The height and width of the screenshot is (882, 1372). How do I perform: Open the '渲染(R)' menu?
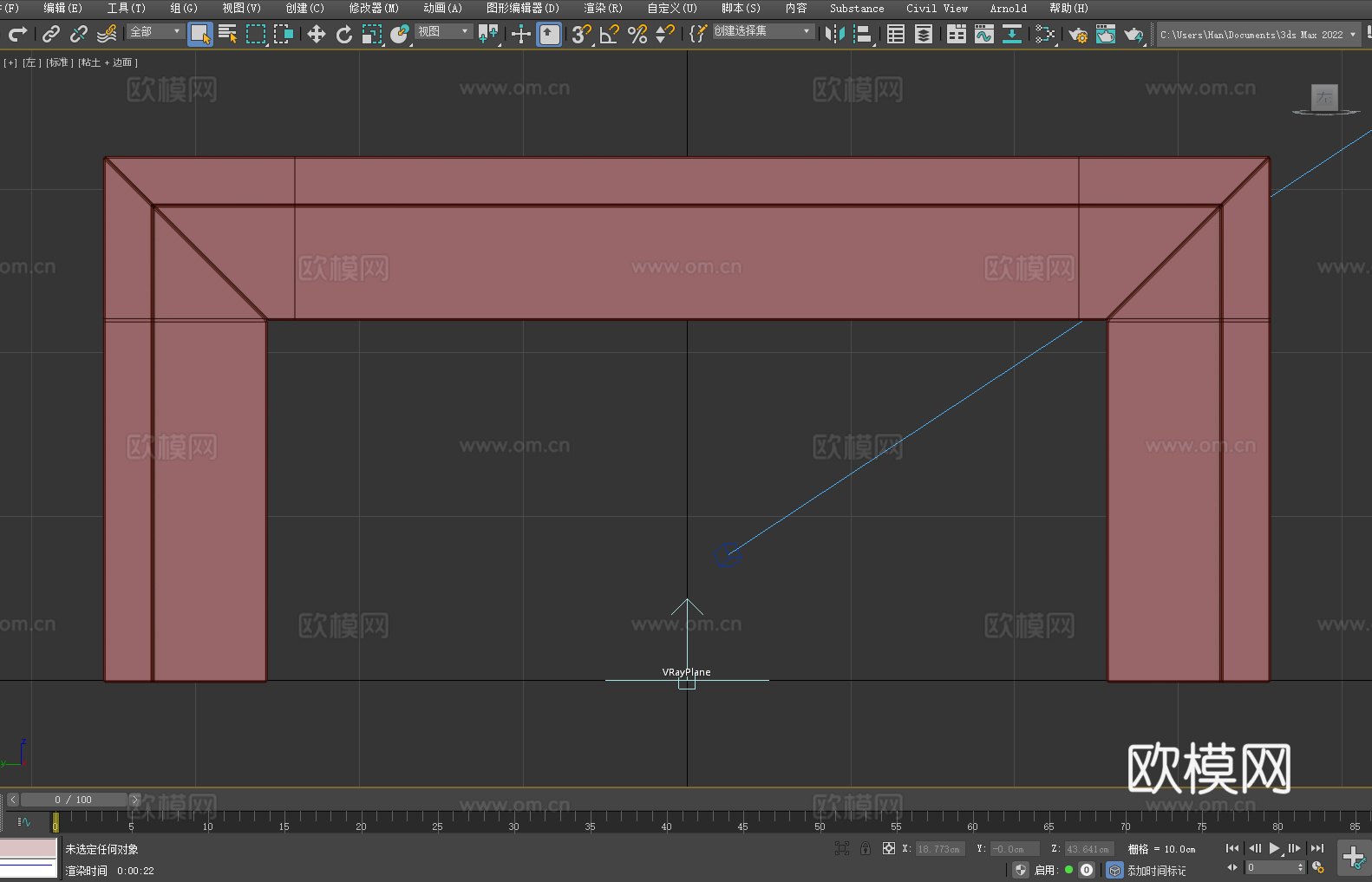(x=603, y=8)
